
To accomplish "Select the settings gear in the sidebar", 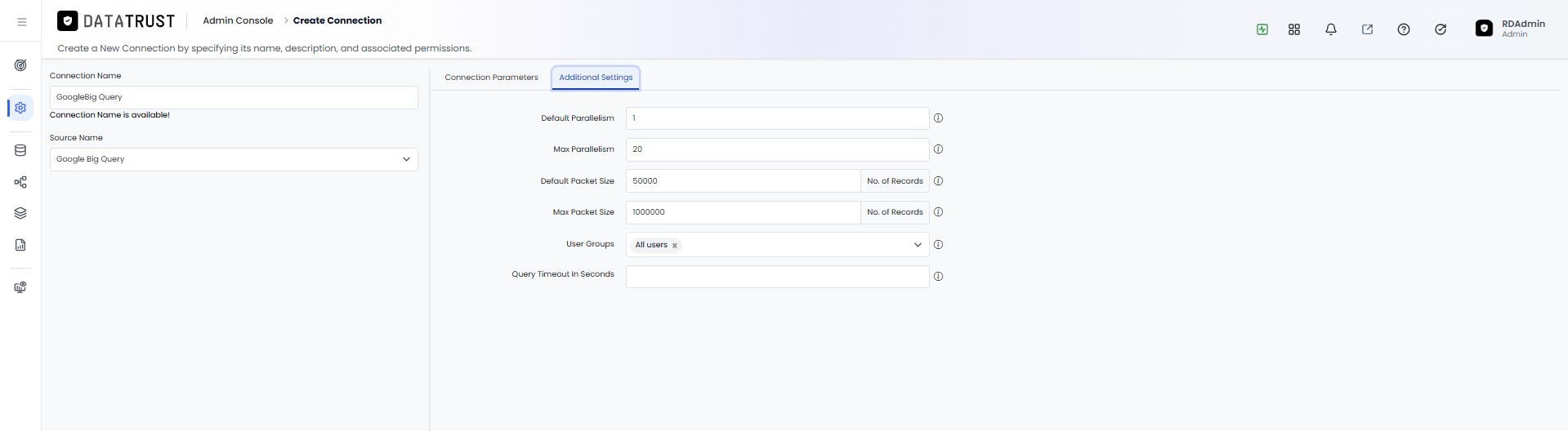I will pos(20,108).
